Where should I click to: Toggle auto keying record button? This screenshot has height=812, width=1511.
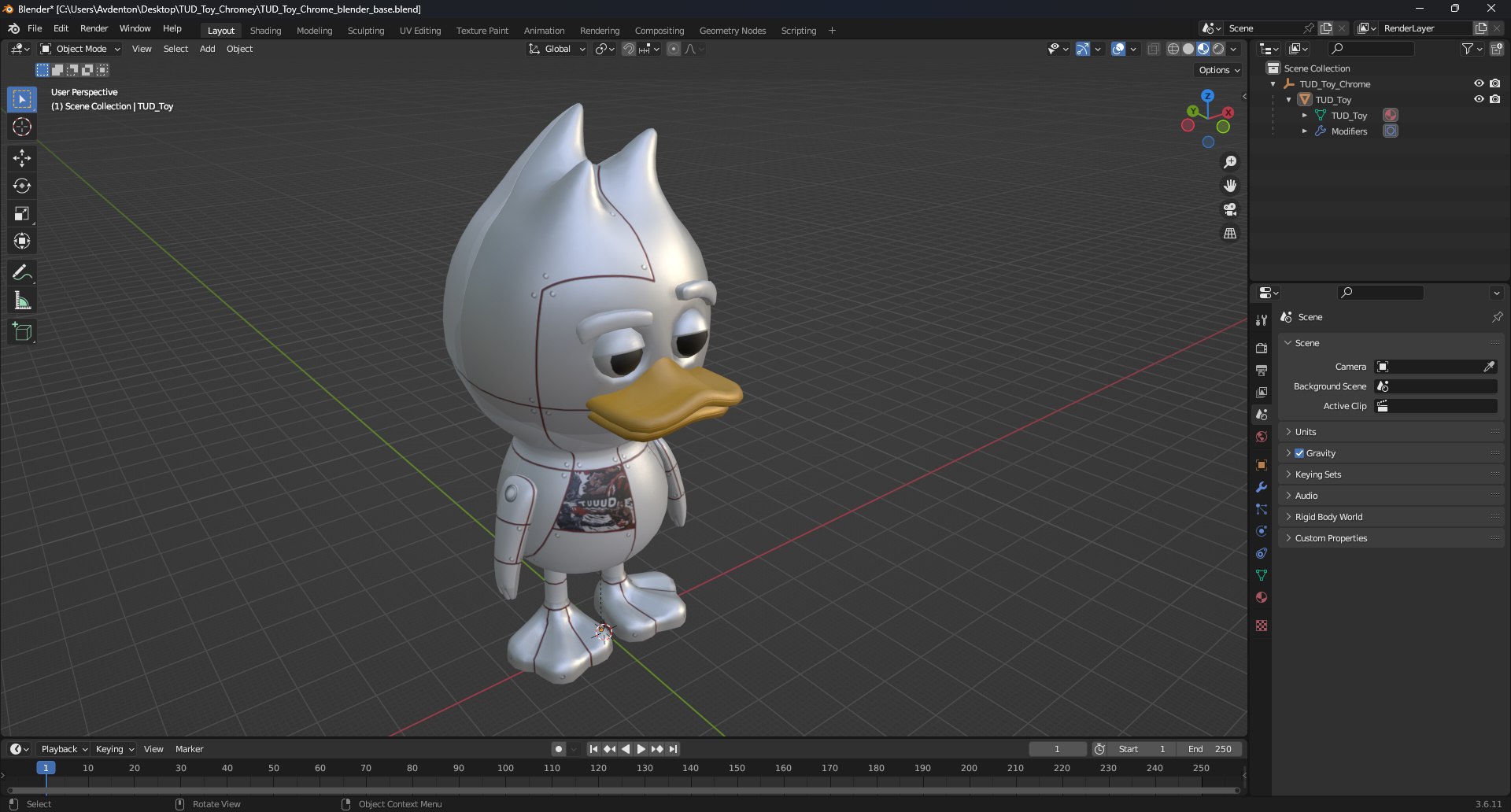click(559, 749)
